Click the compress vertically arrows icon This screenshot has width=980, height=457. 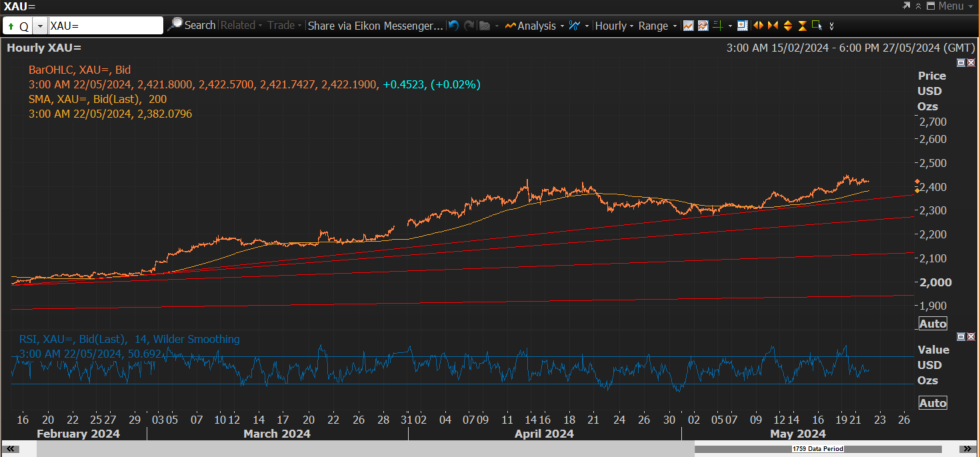(802, 26)
